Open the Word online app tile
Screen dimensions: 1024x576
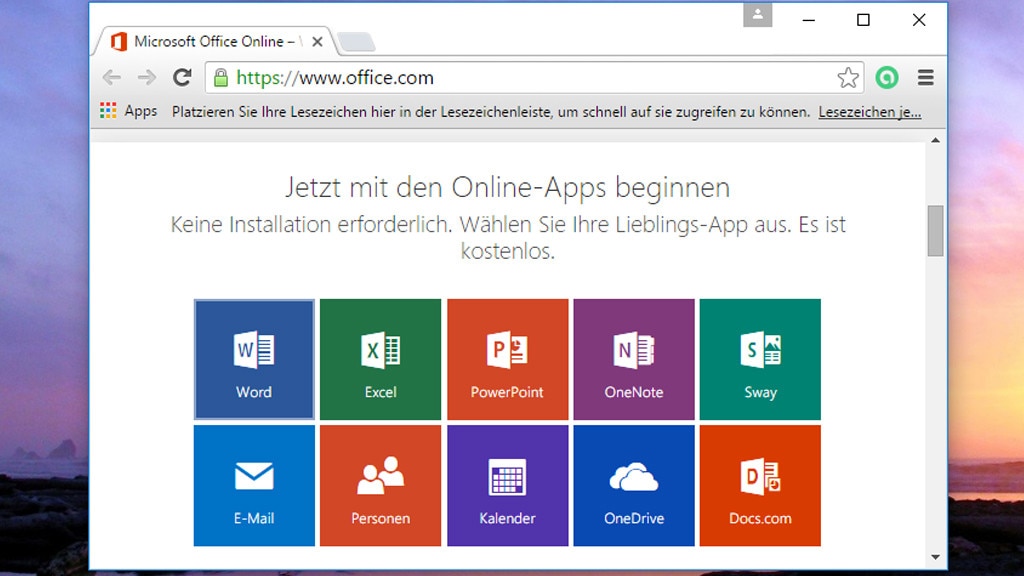click(x=254, y=359)
